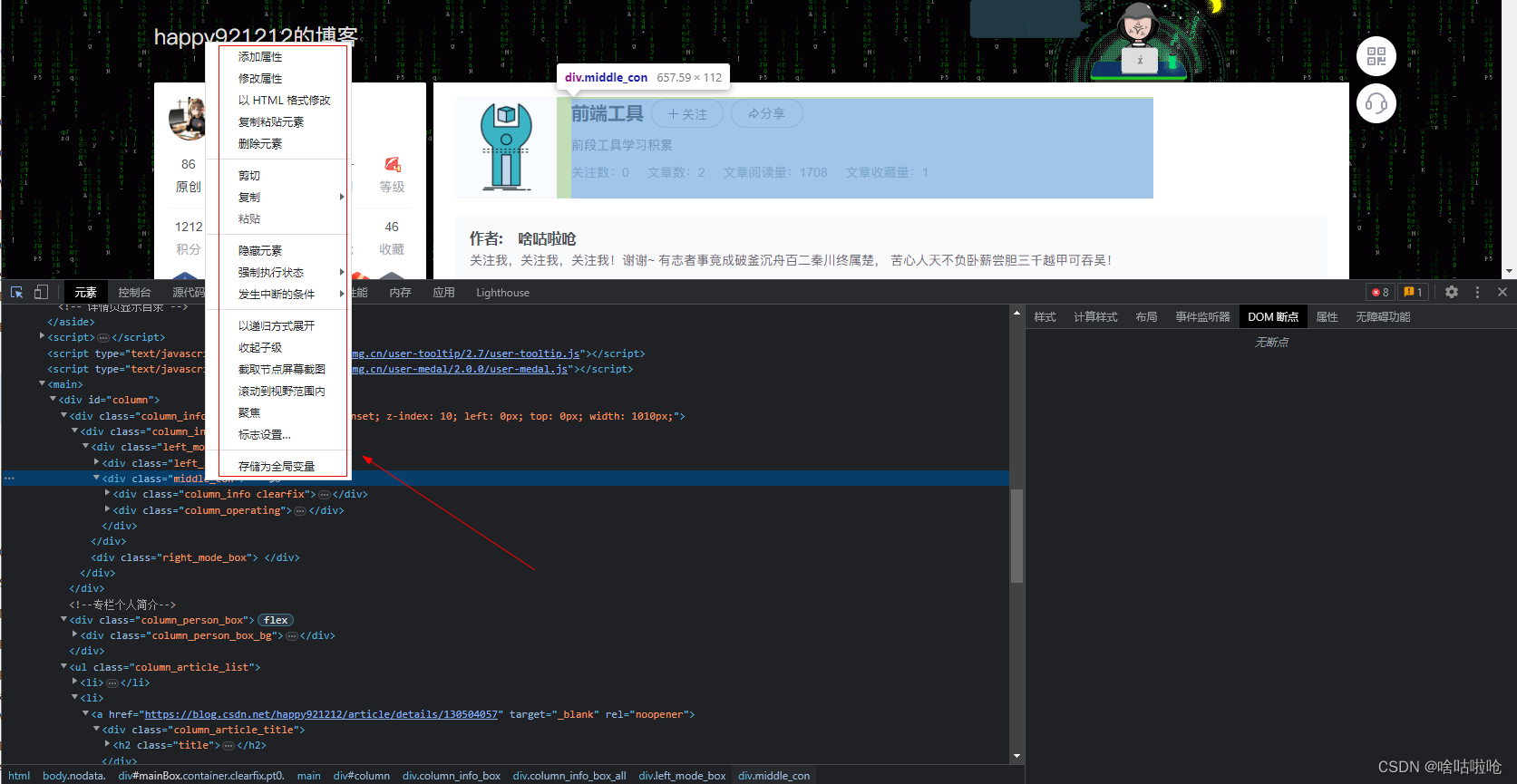Screen dimensions: 1517x784
Task: Click the red error count badge
Action: 1380,292
